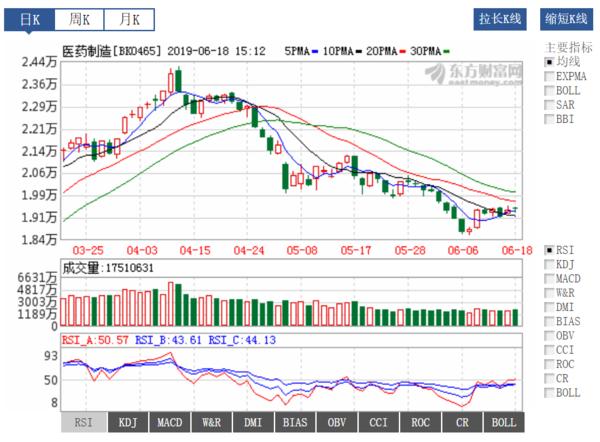Viewport: 600px width, 442px height.
Task: Select the ROC sub-indicator radio option
Action: point(549,364)
